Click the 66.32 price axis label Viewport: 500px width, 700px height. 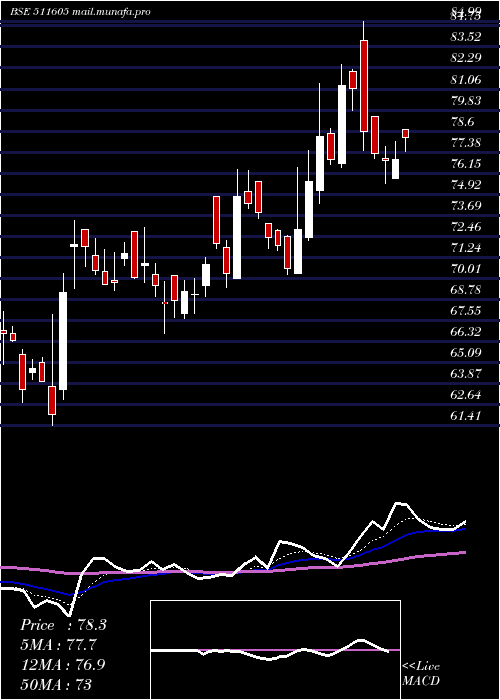[466, 332]
